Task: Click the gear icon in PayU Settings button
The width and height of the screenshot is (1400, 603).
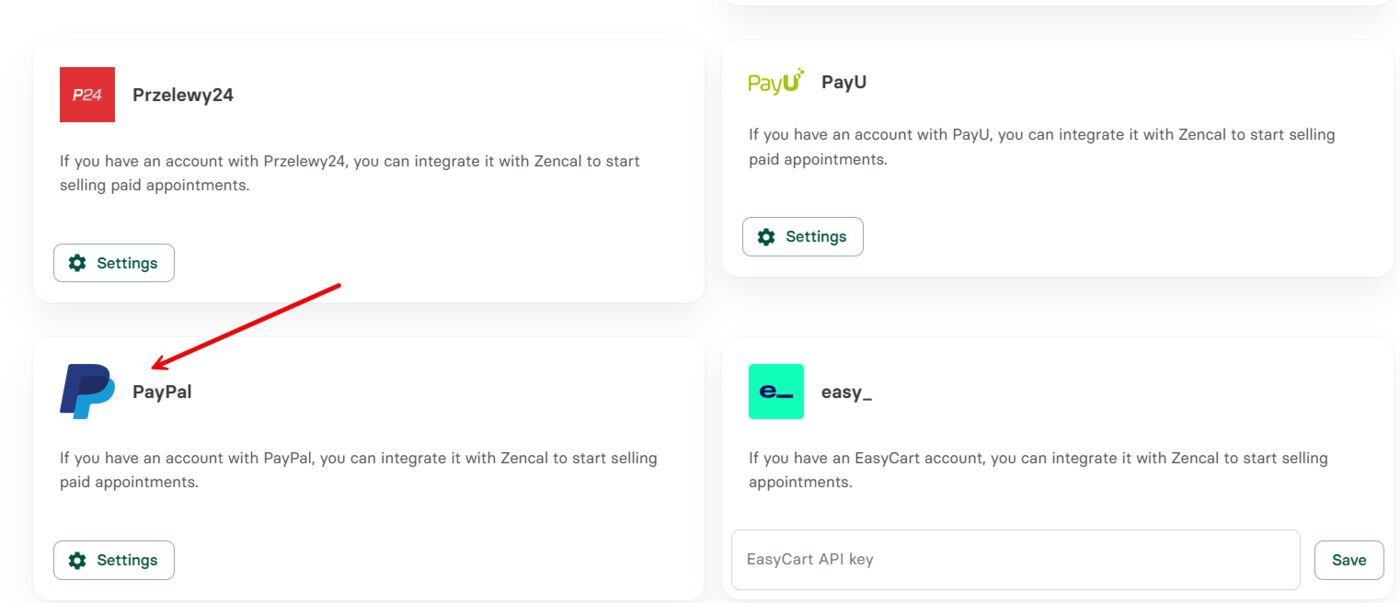Action: (x=765, y=236)
